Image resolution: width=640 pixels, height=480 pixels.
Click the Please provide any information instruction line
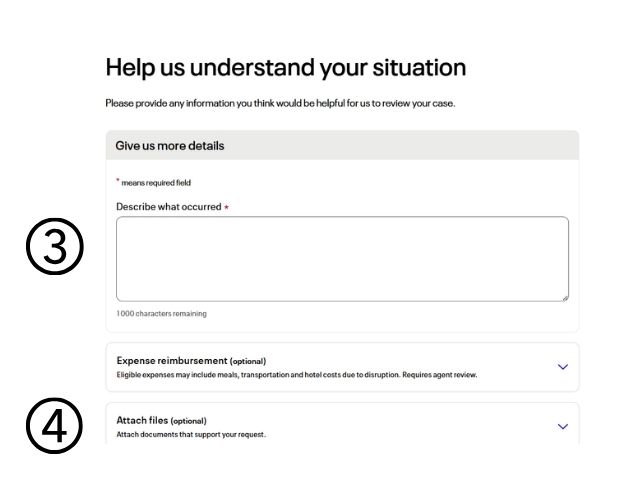[280, 103]
